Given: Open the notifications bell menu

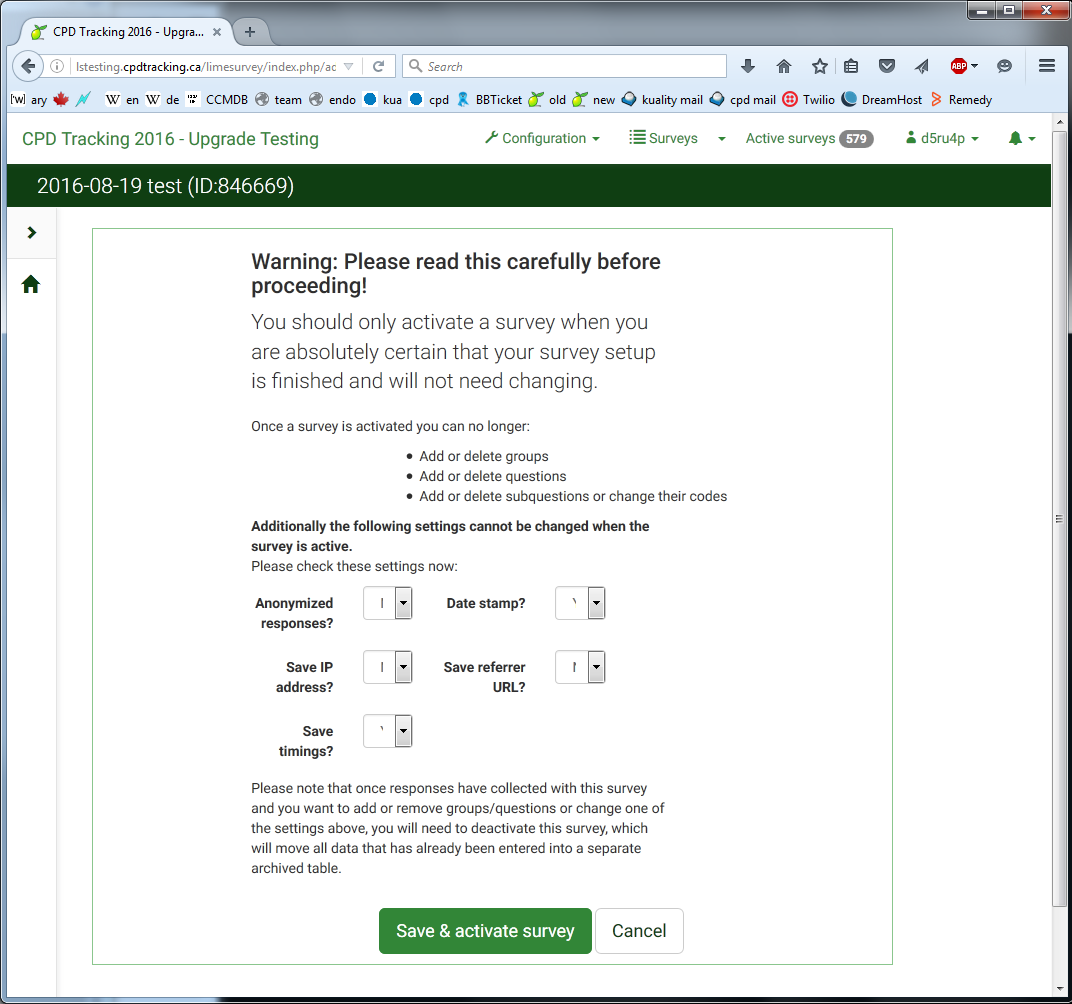Looking at the screenshot, I should [1021, 138].
